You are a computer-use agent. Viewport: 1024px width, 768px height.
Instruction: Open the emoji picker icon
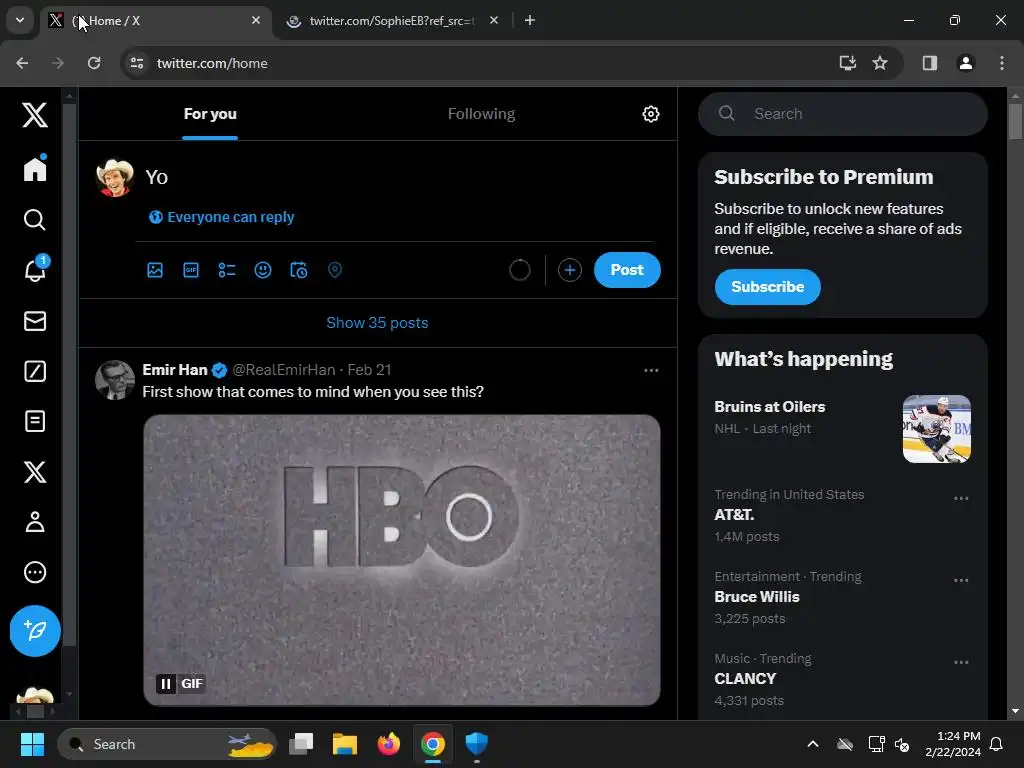tap(263, 270)
